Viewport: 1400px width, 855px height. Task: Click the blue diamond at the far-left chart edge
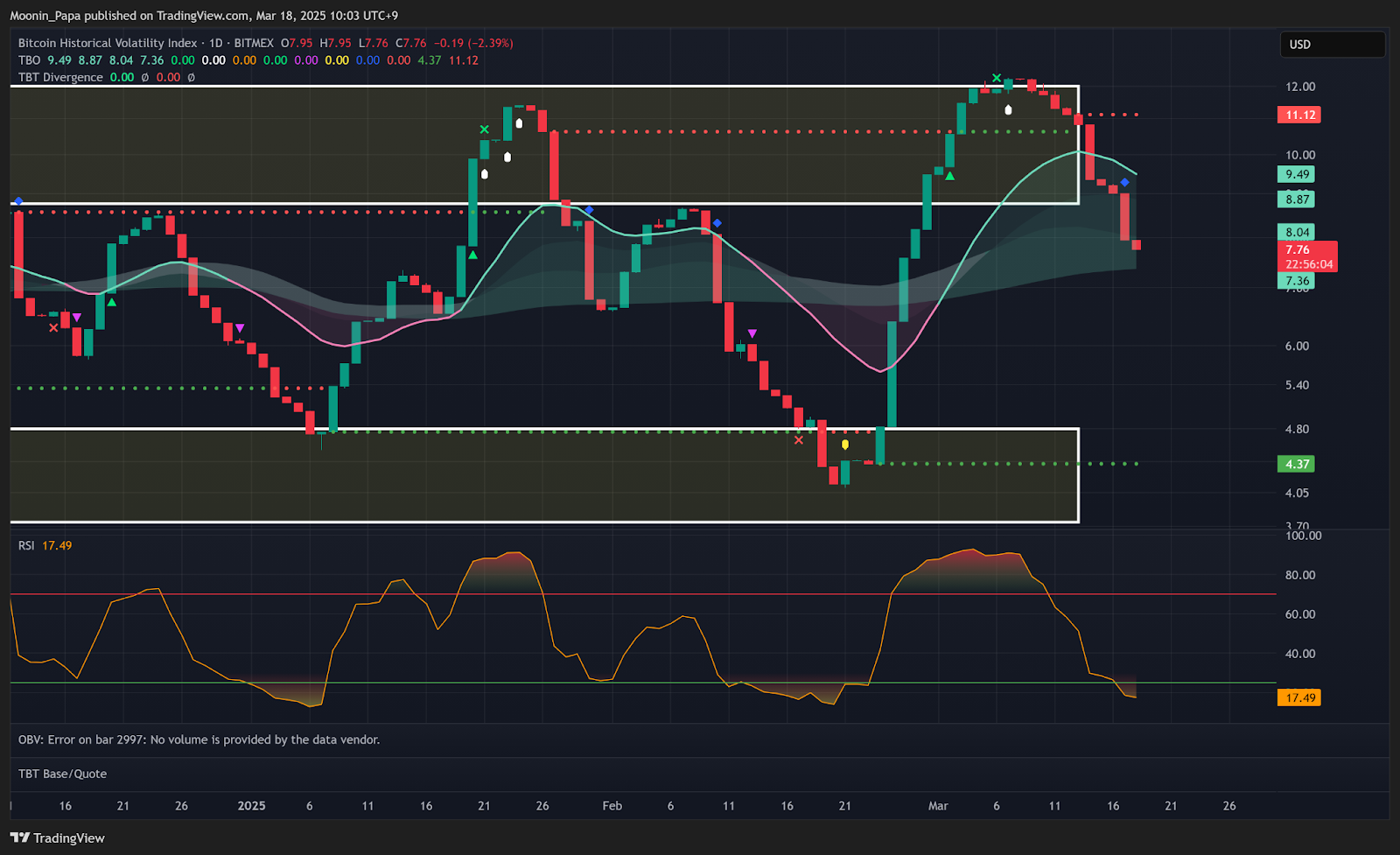pyautogui.click(x=18, y=201)
